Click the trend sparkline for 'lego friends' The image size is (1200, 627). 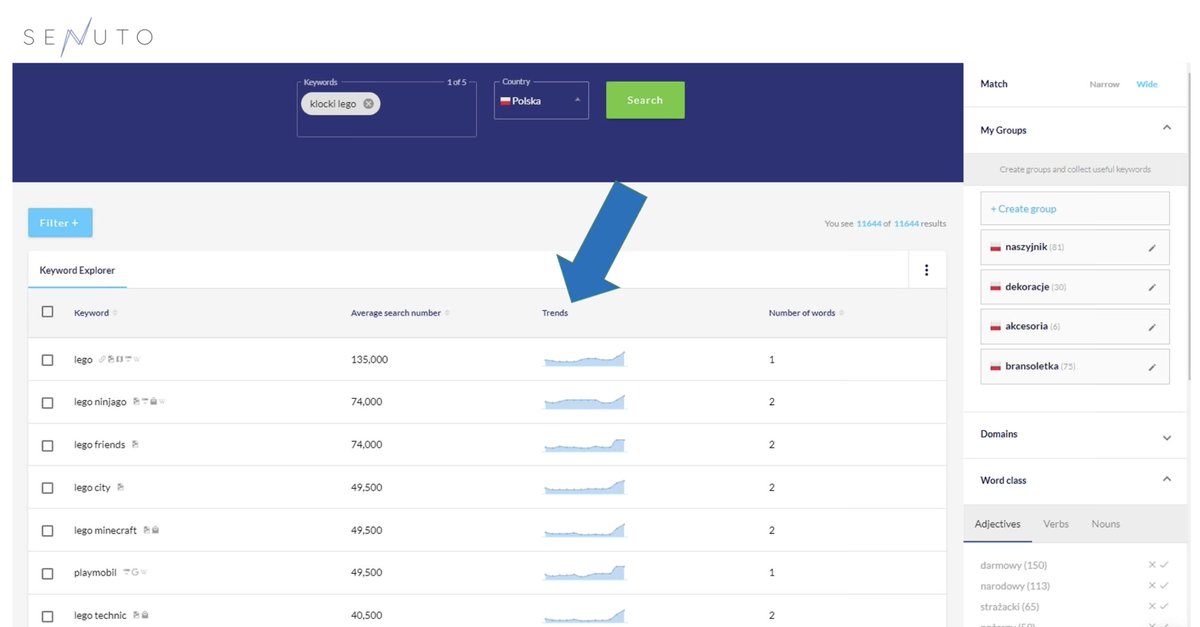click(x=584, y=445)
